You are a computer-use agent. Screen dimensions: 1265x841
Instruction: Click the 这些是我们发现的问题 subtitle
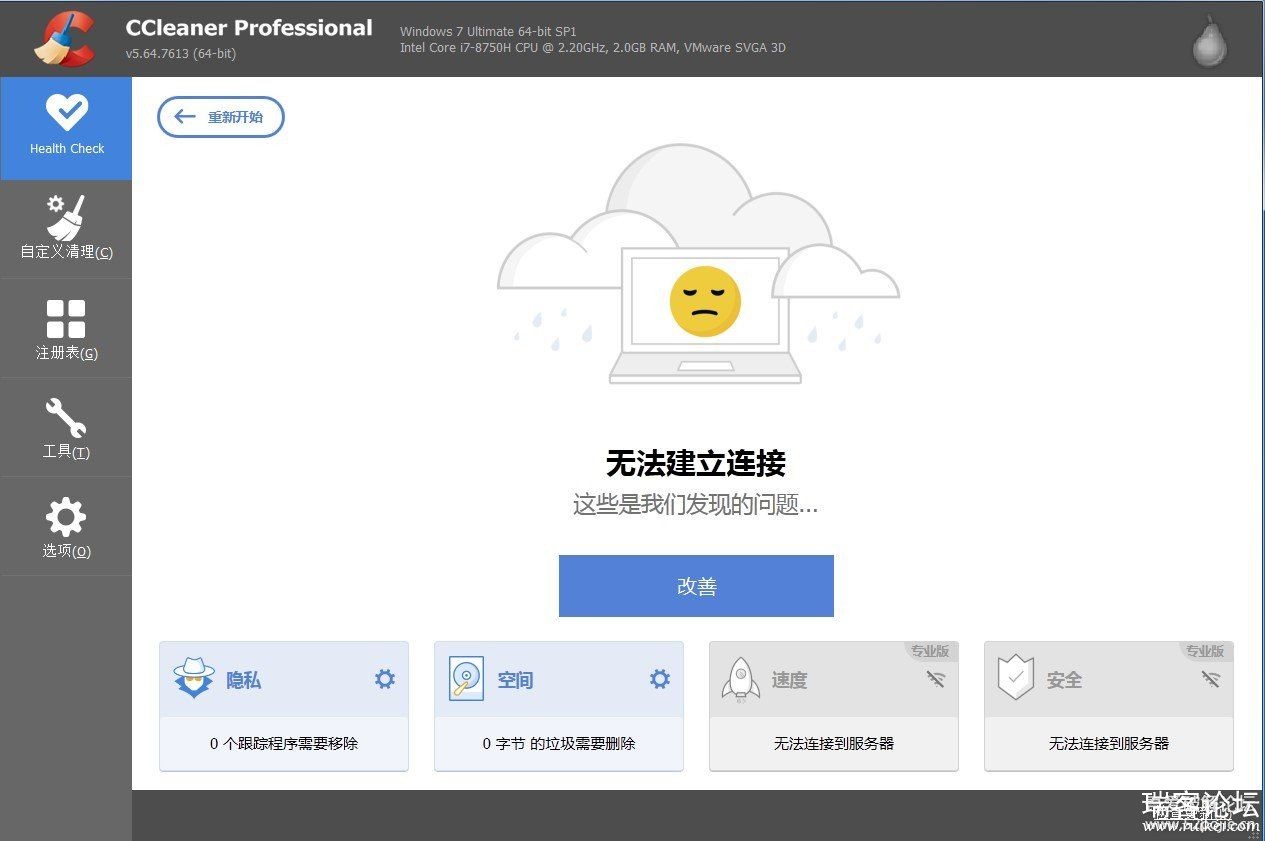pos(696,505)
